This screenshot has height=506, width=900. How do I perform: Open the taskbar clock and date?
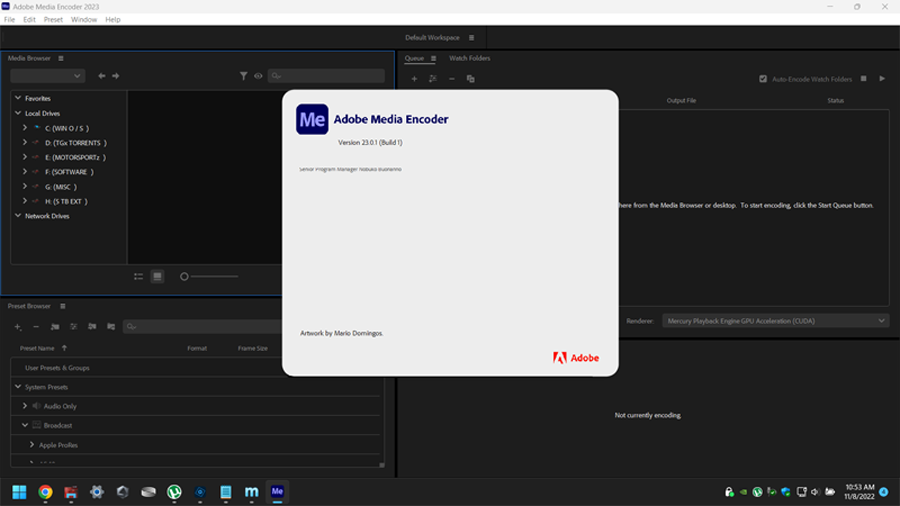point(859,492)
